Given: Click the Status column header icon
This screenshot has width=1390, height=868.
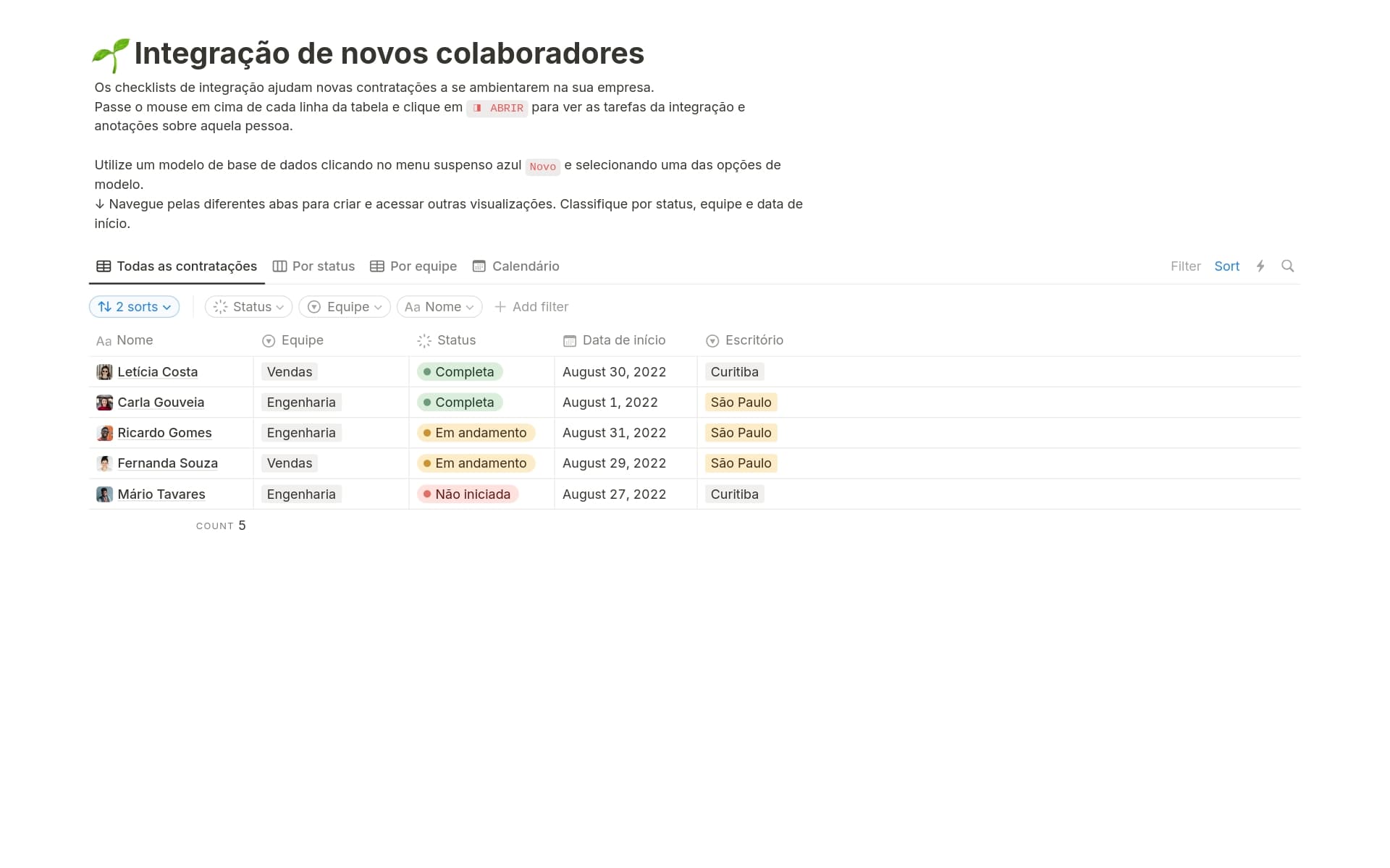Looking at the screenshot, I should click(x=424, y=341).
